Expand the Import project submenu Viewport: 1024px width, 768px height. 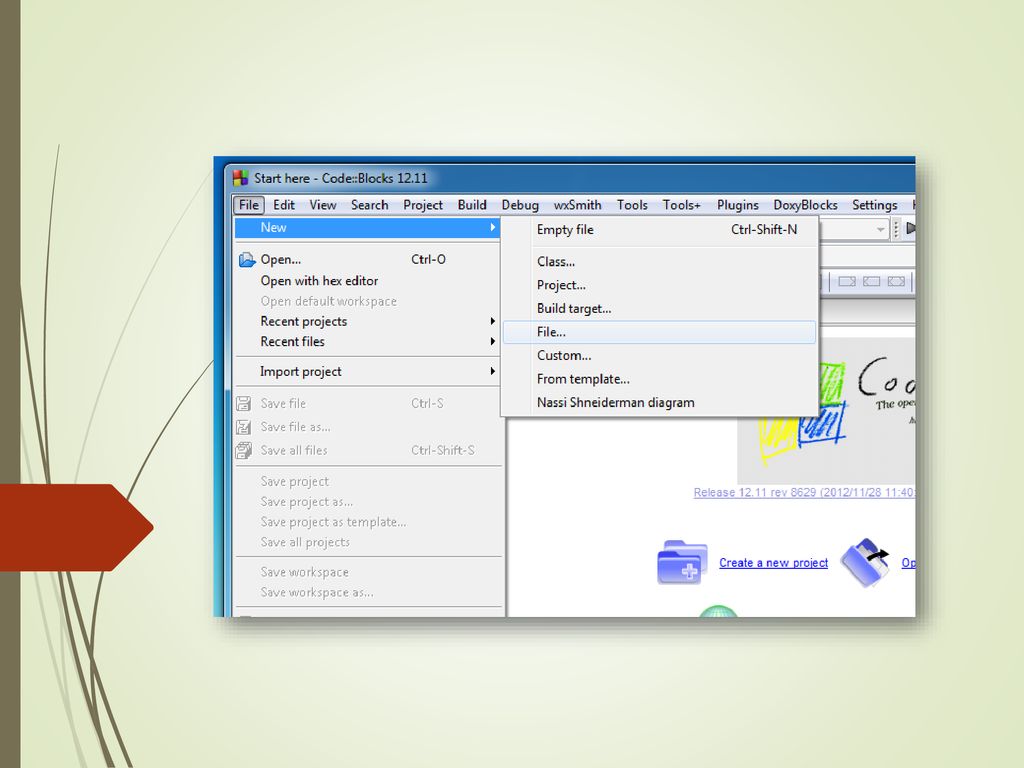(367, 372)
